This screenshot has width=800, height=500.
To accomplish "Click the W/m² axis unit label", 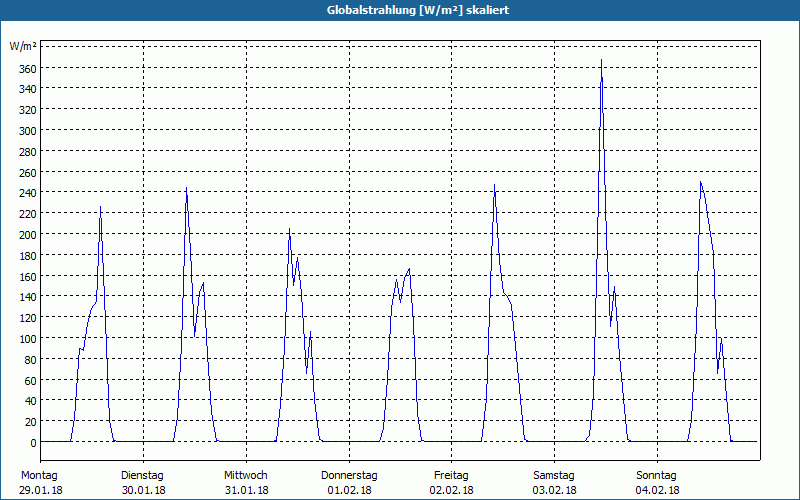I will click(x=23, y=46).
